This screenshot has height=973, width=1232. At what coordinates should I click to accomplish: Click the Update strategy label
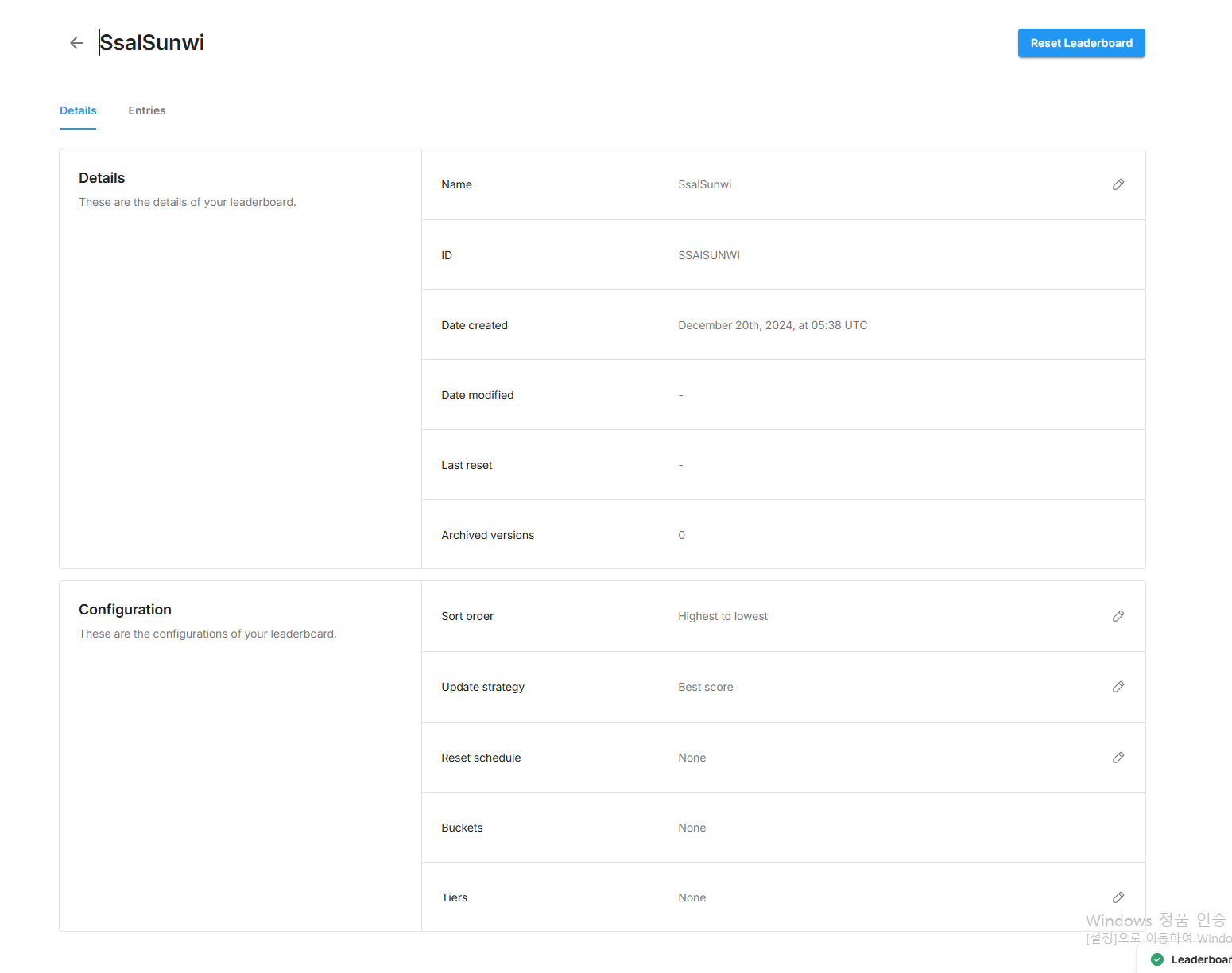click(x=482, y=687)
